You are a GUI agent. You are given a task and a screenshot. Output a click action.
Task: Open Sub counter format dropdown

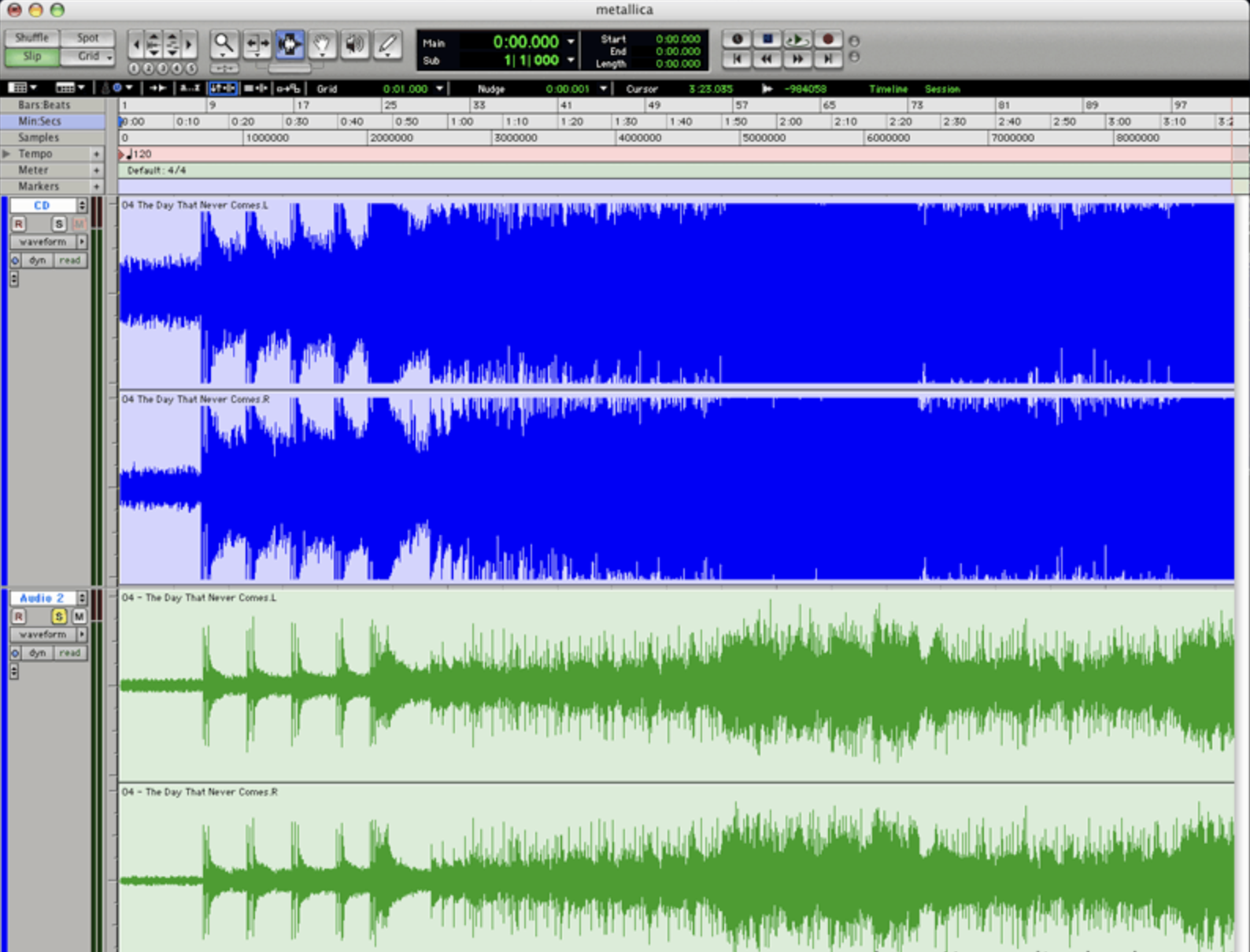(571, 61)
